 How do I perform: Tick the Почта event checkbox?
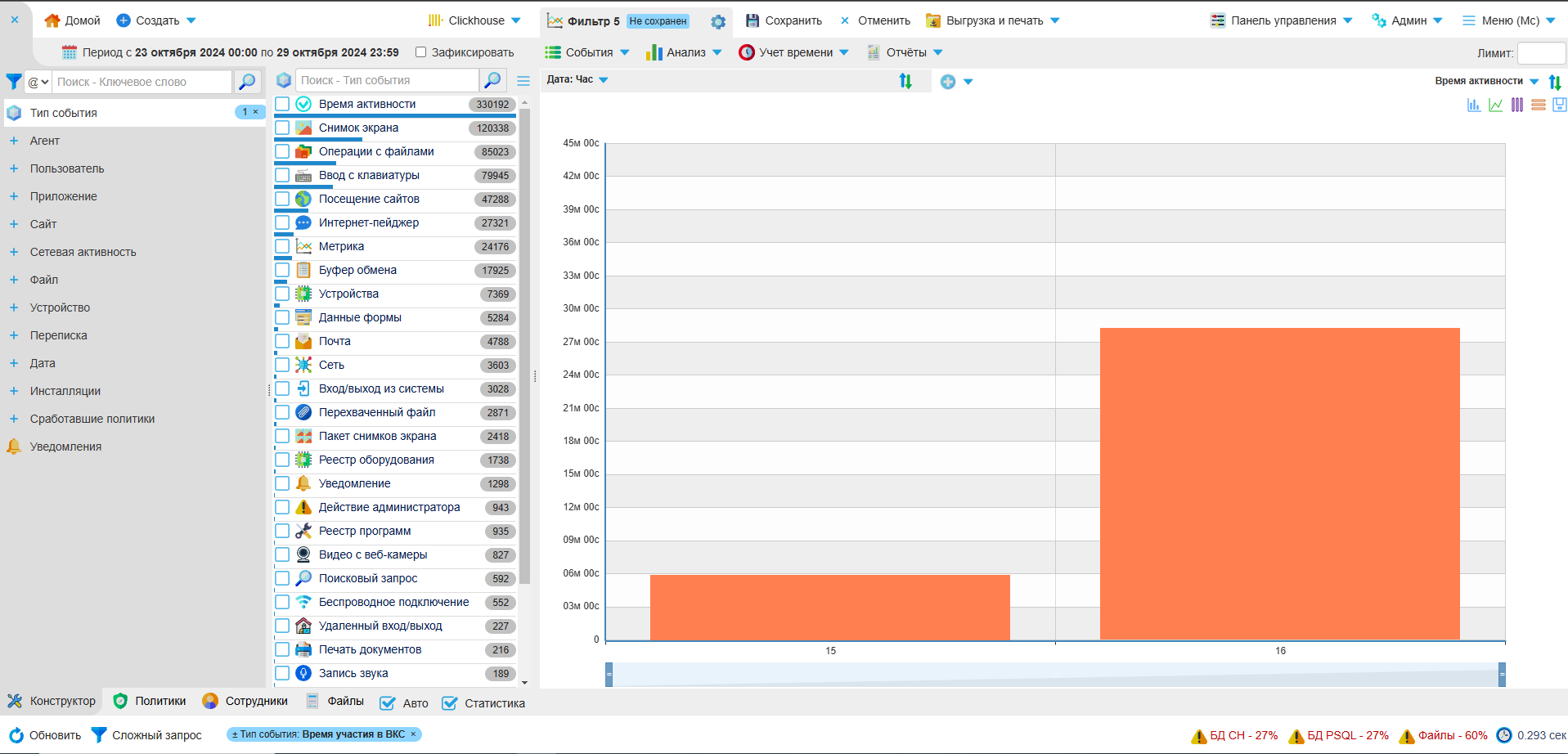[282, 341]
